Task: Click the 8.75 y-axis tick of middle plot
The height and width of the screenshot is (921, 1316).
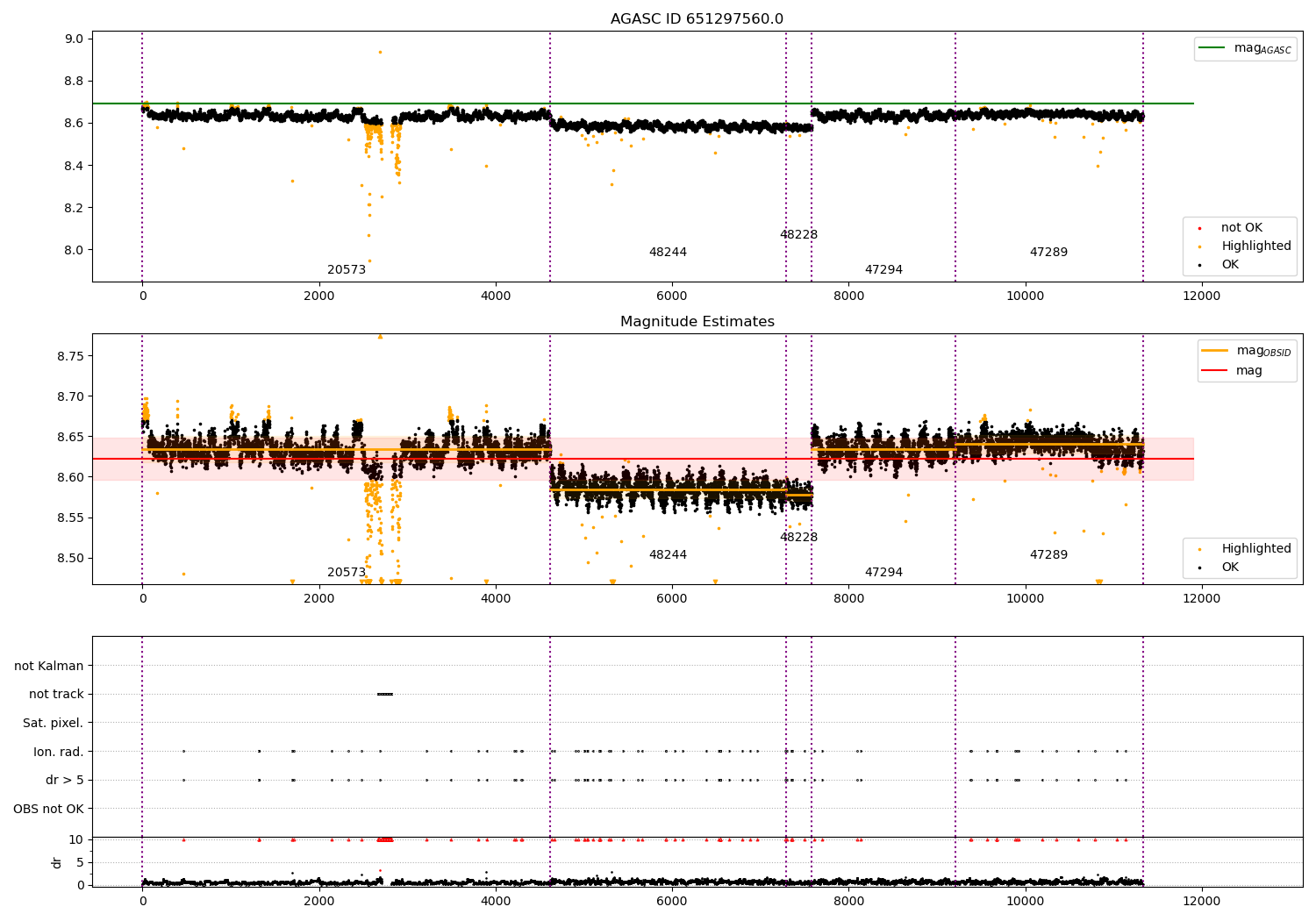Action: click(70, 356)
